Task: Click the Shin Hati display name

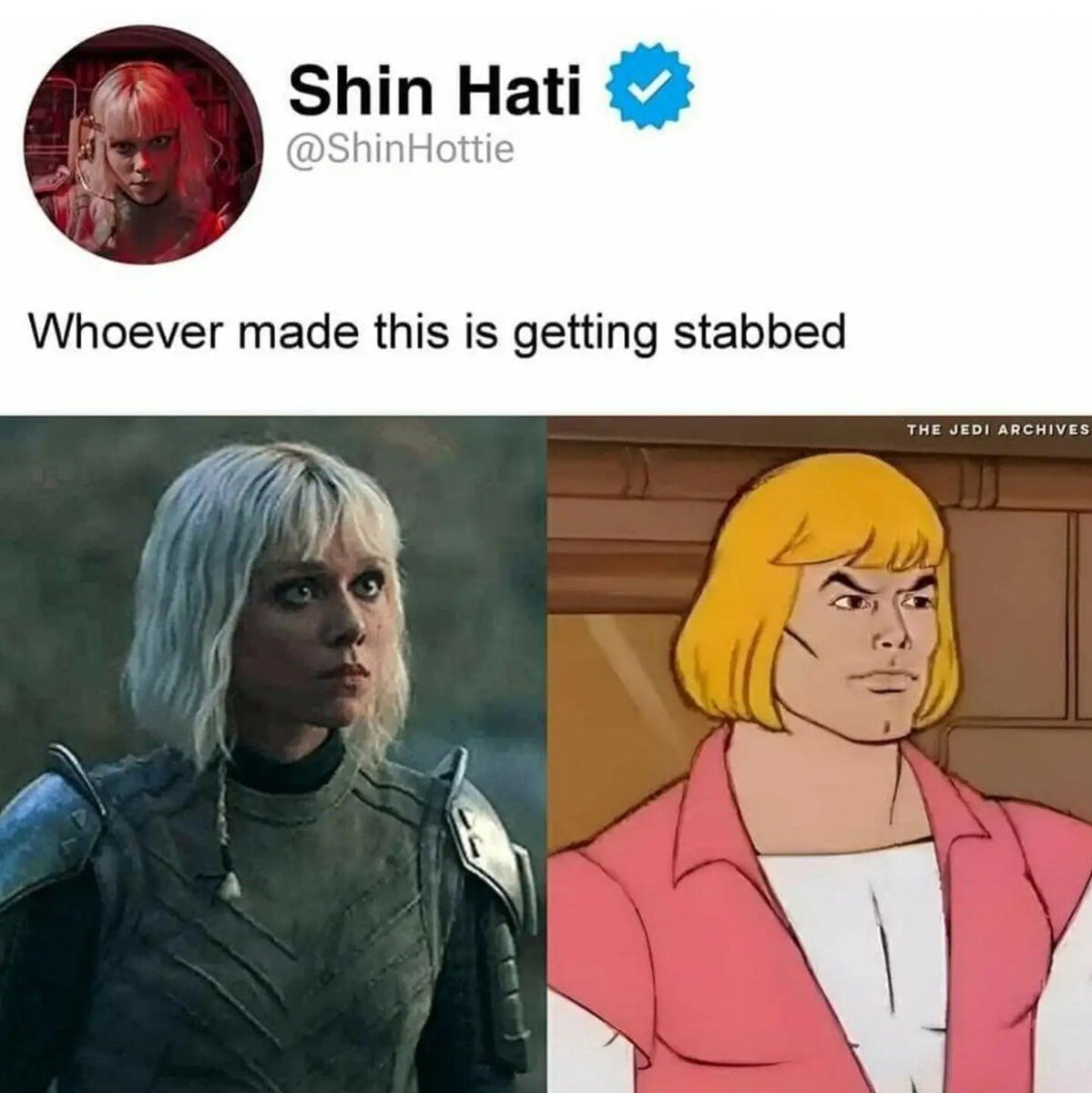Action: [x=435, y=92]
